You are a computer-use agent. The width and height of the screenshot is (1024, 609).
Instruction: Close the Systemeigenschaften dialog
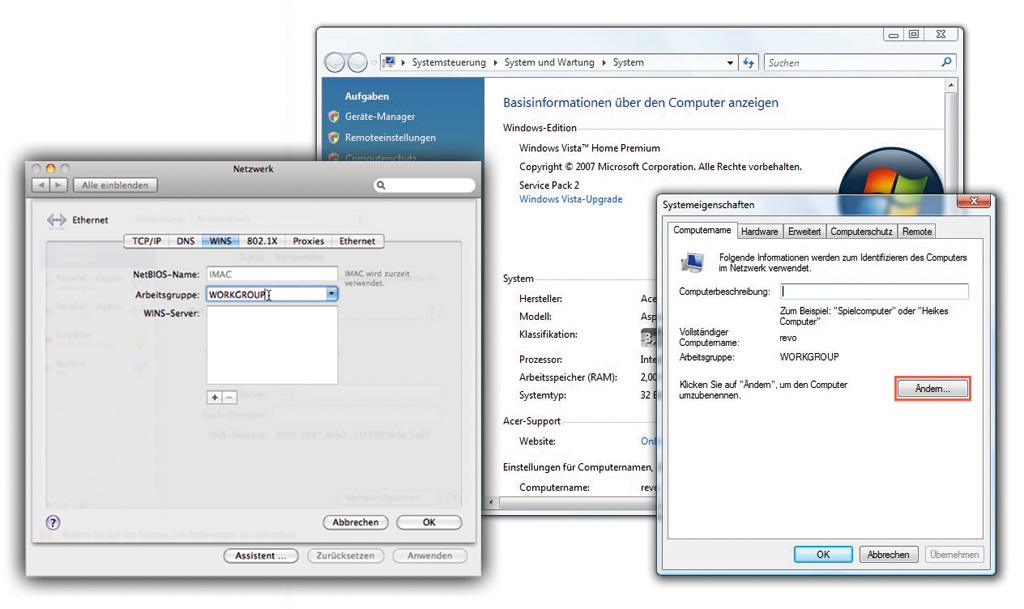pyautogui.click(x=973, y=200)
